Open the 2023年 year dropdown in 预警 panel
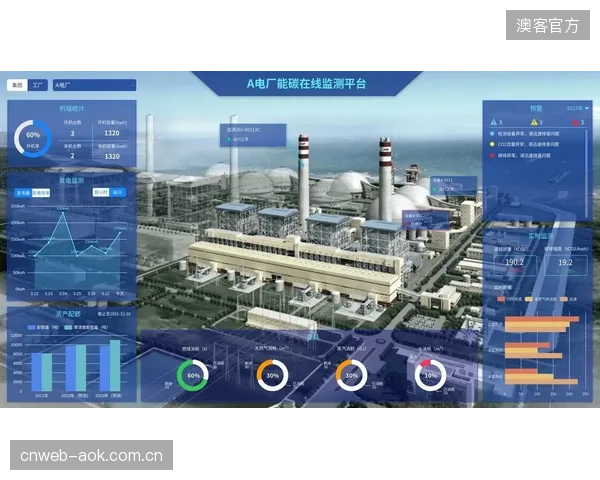600x480 pixels. (x=577, y=109)
